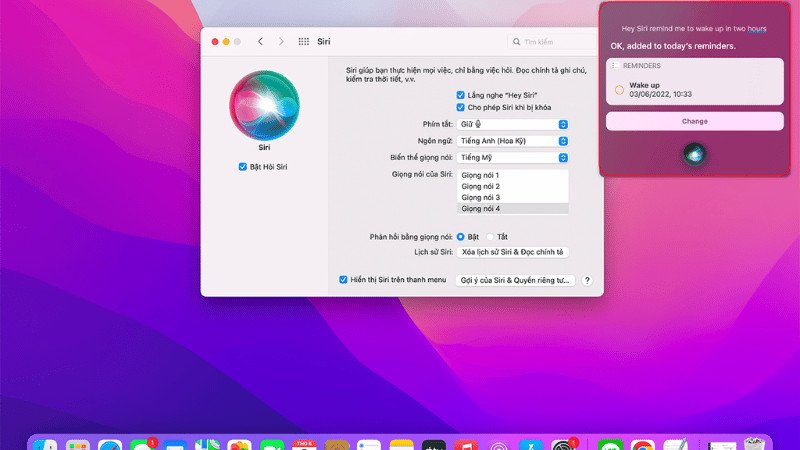This screenshot has height=450, width=800.
Task: Open Gợi ý của Siri & Quyền riêng tư
Action: point(515,280)
